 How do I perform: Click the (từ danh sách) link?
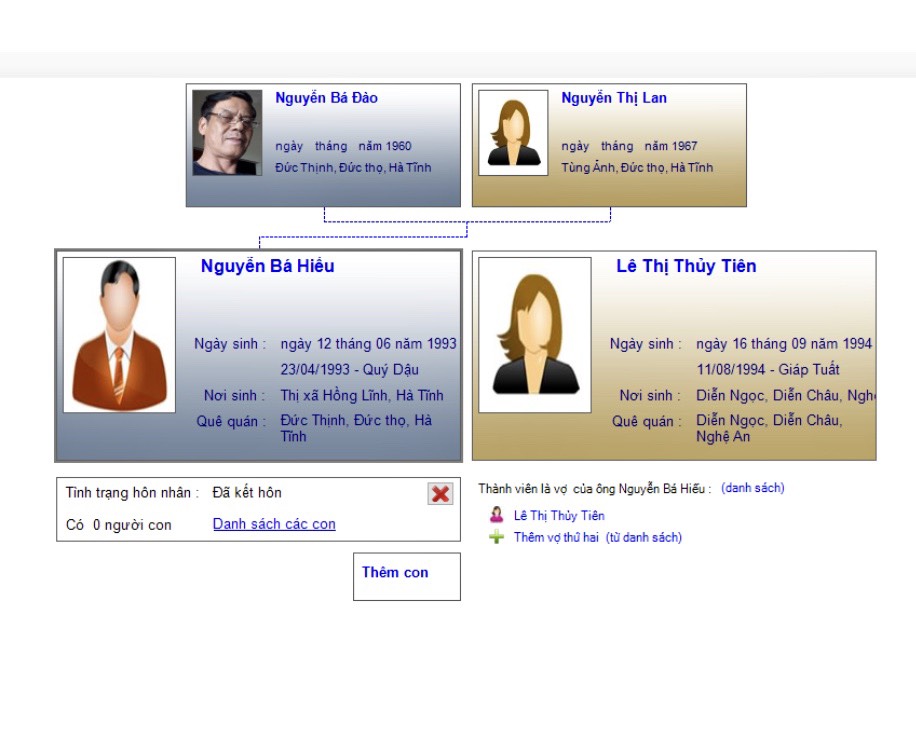coord(644,537)
